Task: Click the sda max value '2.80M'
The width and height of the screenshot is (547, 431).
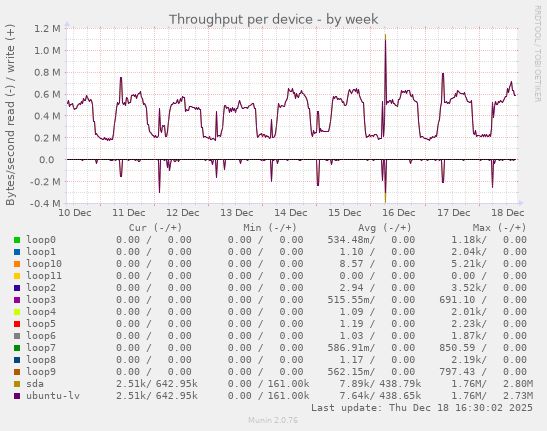Action: tap(518, 384)
